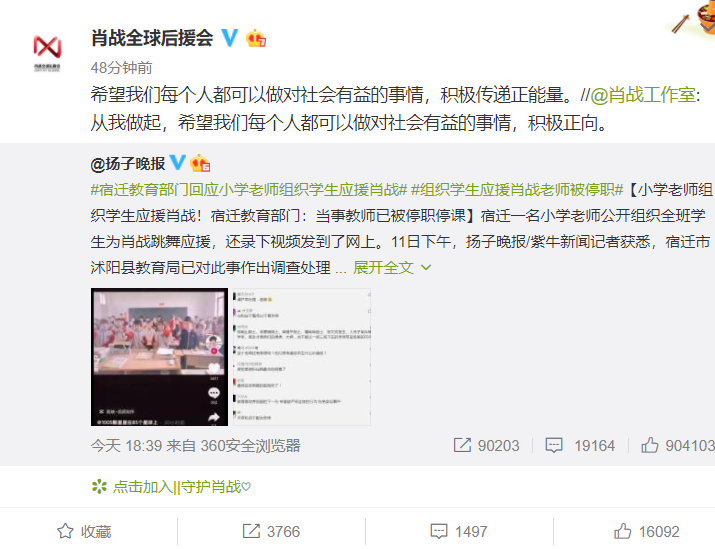Open the hashtag #组织学生应援肖战老师被停职#

517,190
